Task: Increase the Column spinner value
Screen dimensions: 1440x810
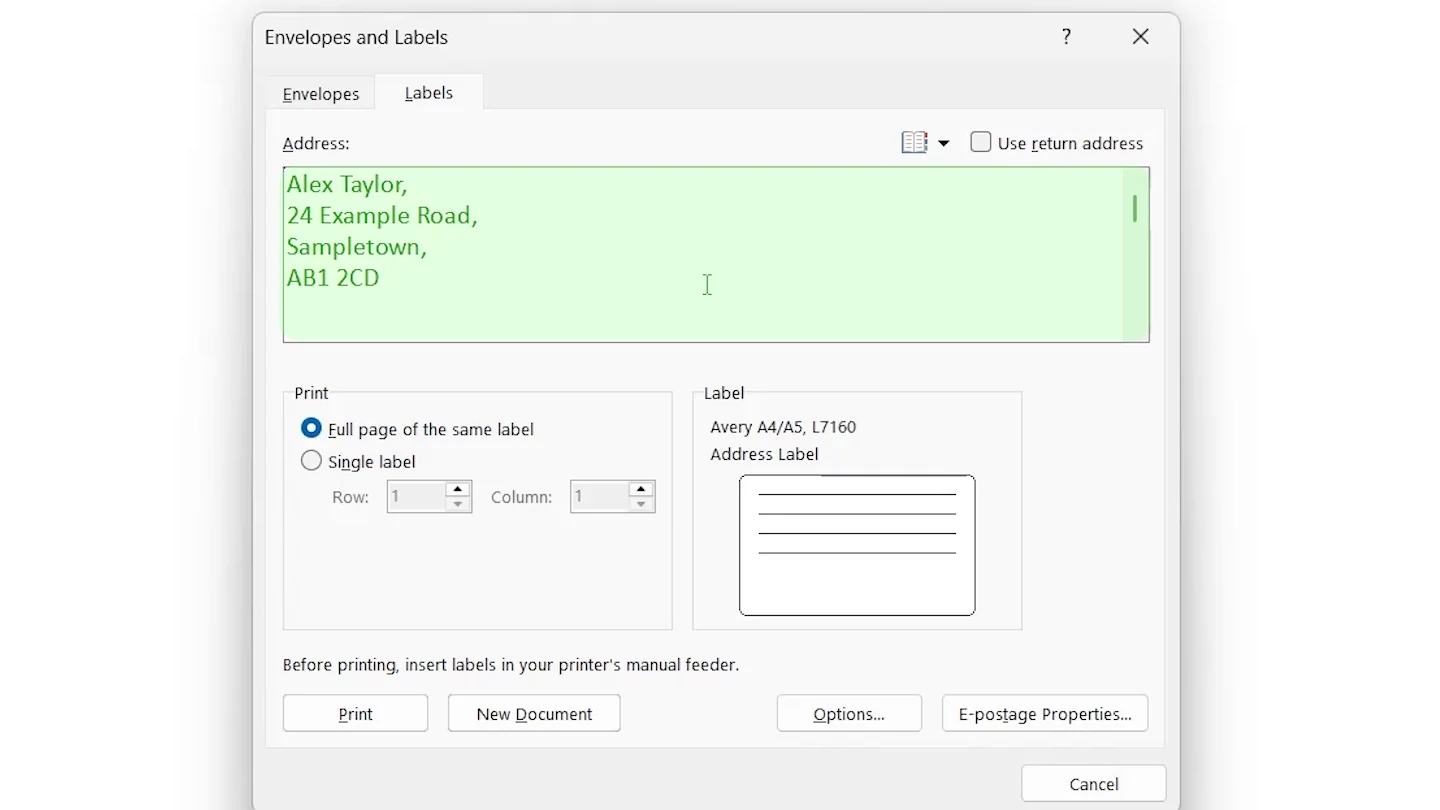Action: [641, 489]
